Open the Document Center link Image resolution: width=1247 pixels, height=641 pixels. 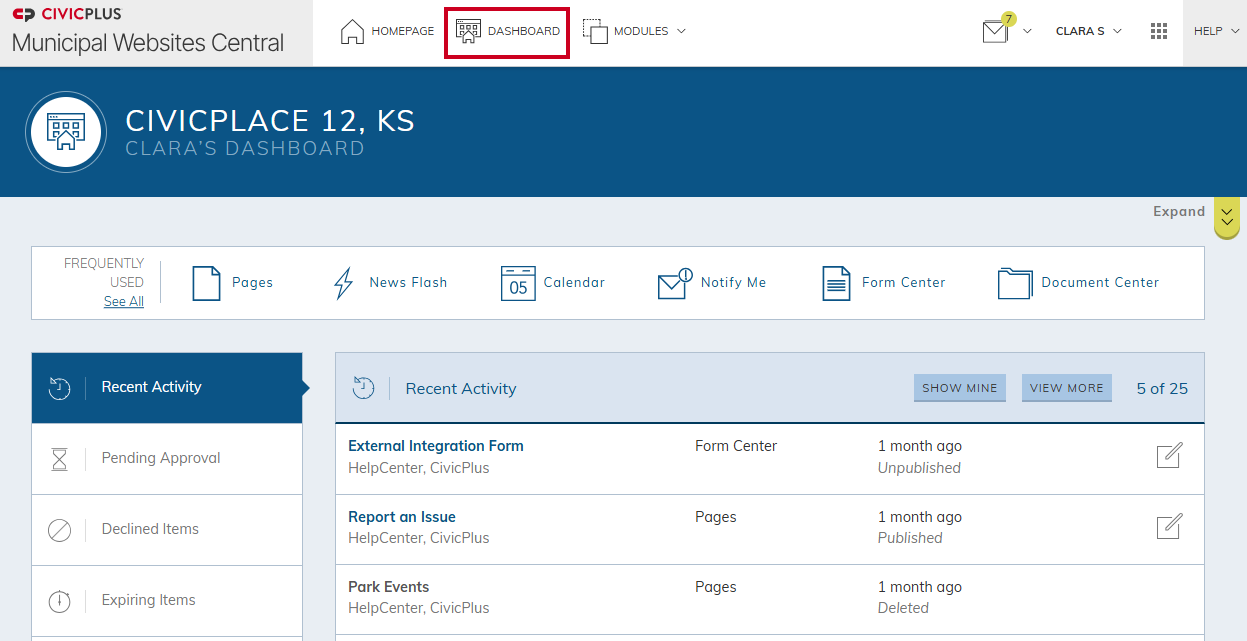click(1100, 283)
